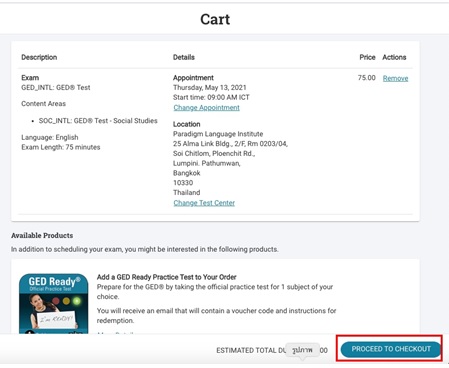
Task: Click the date 'Thursday, May 13, 2021'
Action: 210,88
